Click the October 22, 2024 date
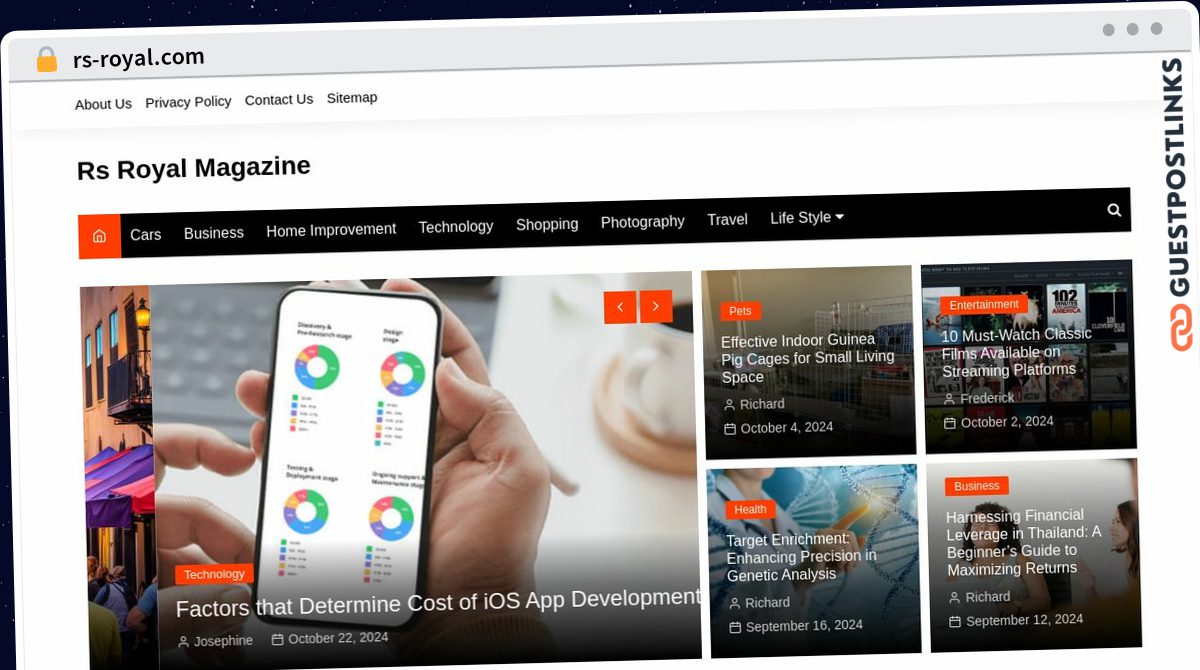 click(x=338, y=638)
